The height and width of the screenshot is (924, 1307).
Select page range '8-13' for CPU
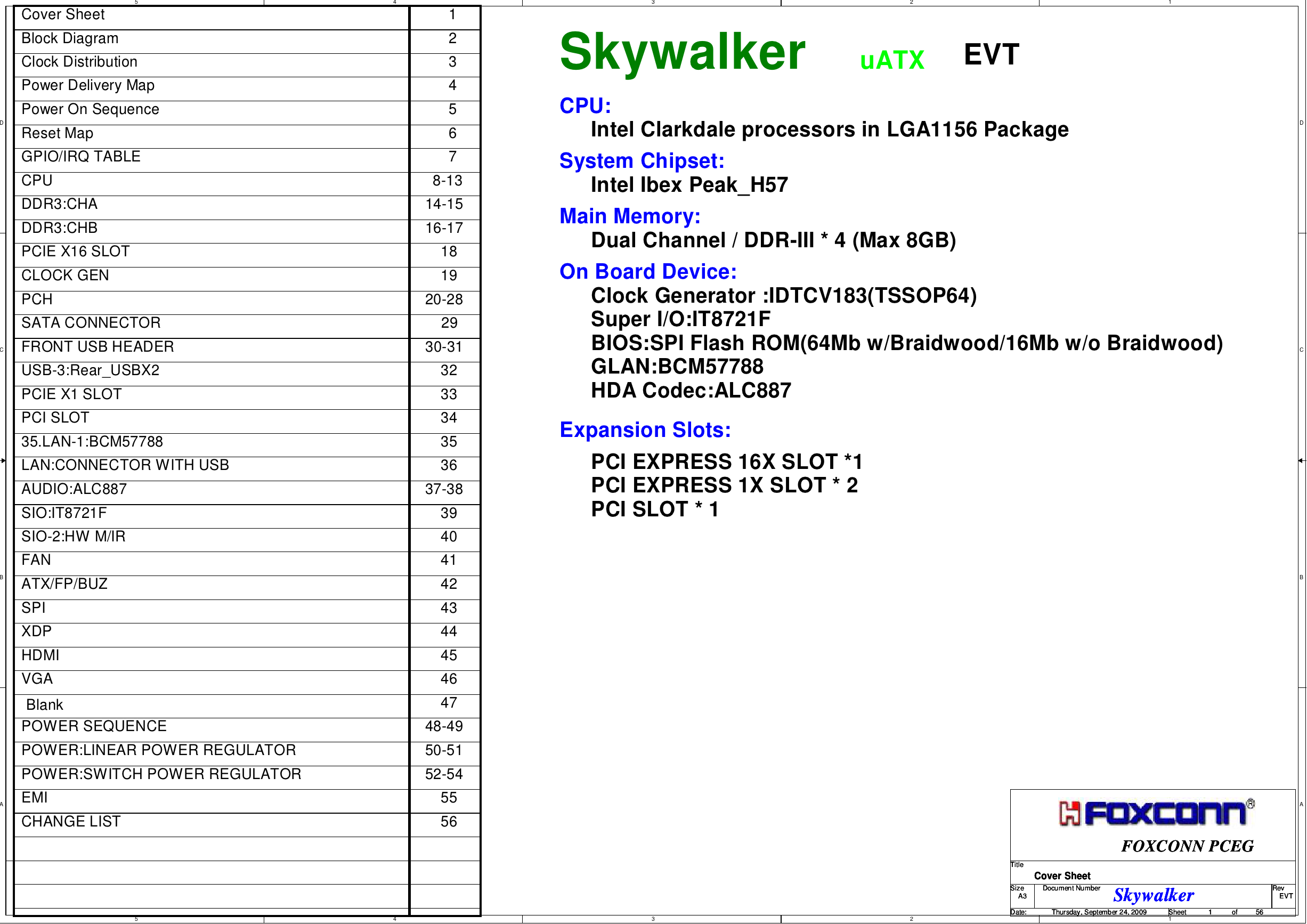coord(448,181)
